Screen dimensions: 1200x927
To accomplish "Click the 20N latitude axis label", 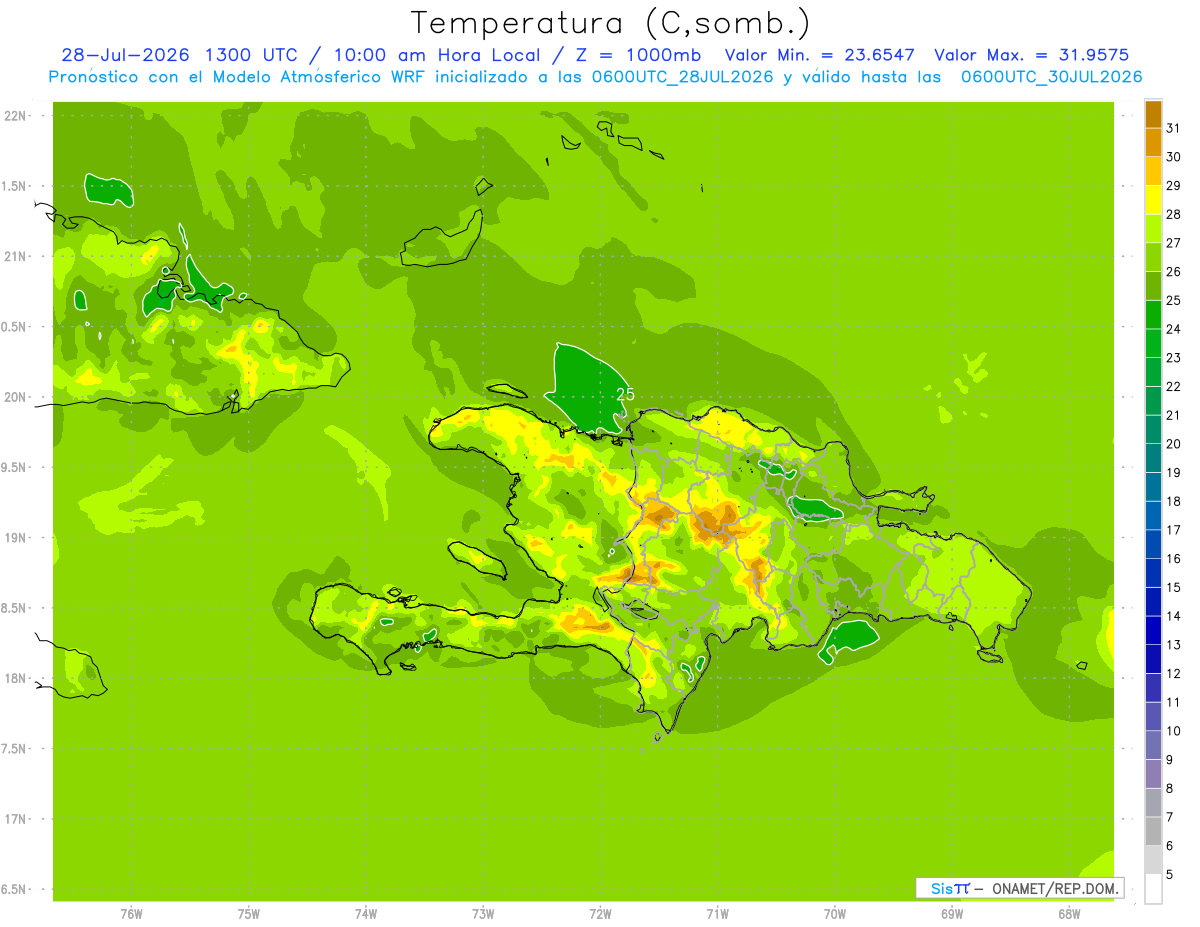I will click(x=15, y=397).
